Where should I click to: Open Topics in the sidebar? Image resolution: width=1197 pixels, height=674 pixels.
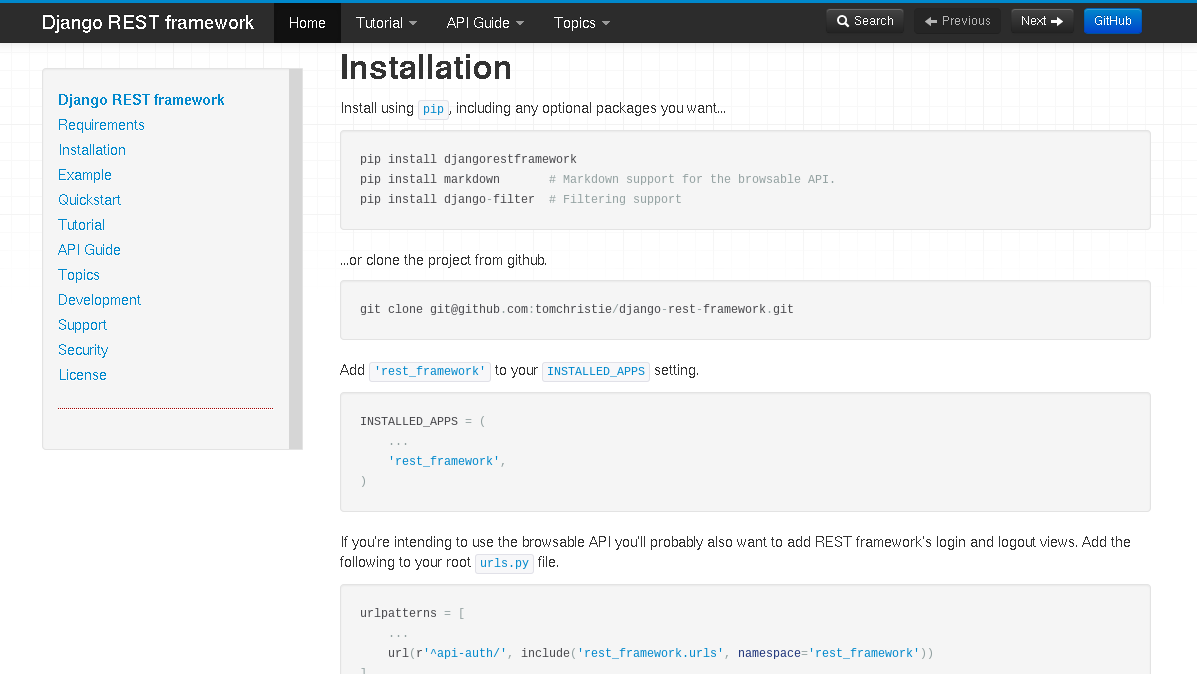click(79, 275)
